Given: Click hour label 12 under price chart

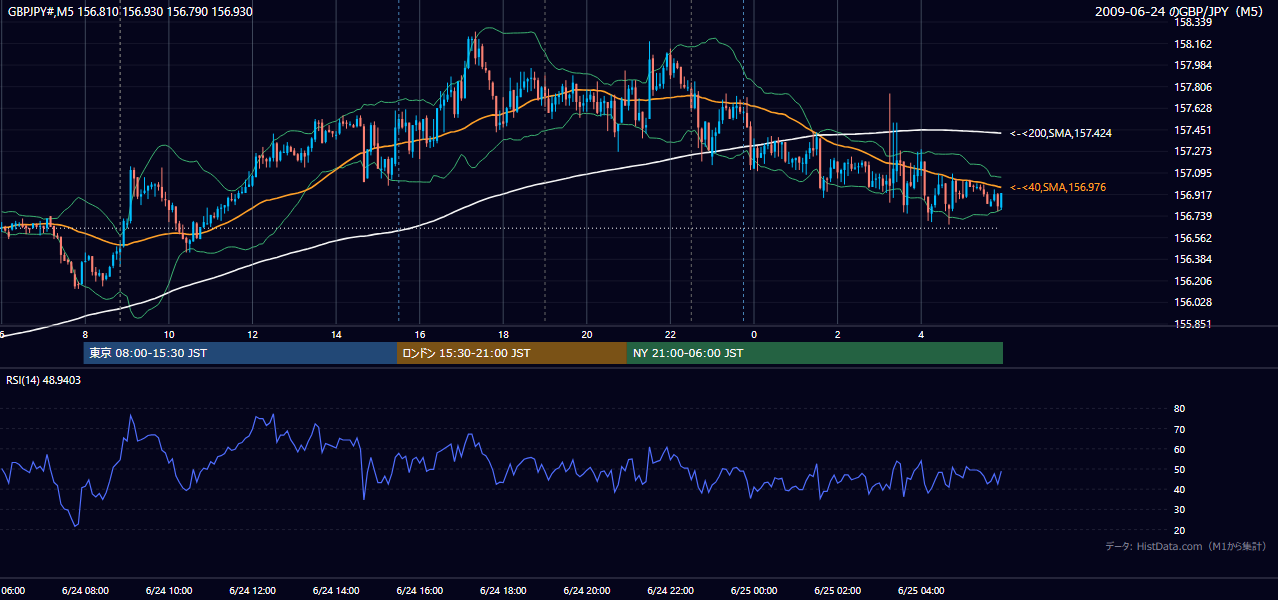Looking at the screenshot, I should (x=253, y=334).
